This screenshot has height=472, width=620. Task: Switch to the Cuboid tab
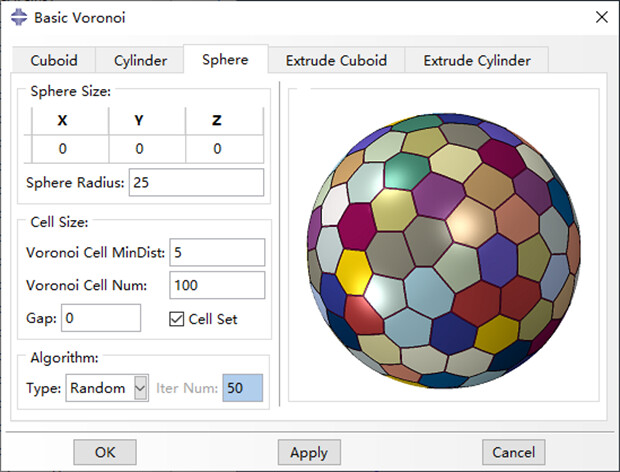(x=54, y=60)
